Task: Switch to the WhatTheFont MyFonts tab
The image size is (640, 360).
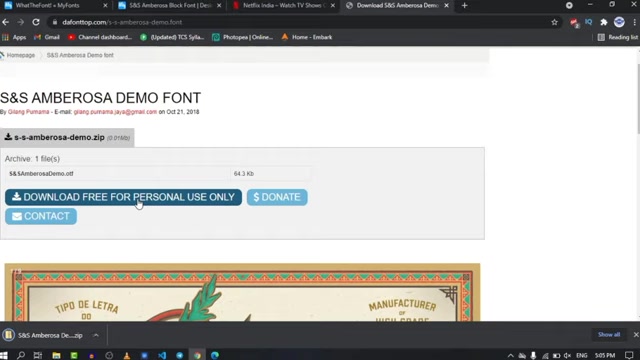Action: click(x=56, y=5)
